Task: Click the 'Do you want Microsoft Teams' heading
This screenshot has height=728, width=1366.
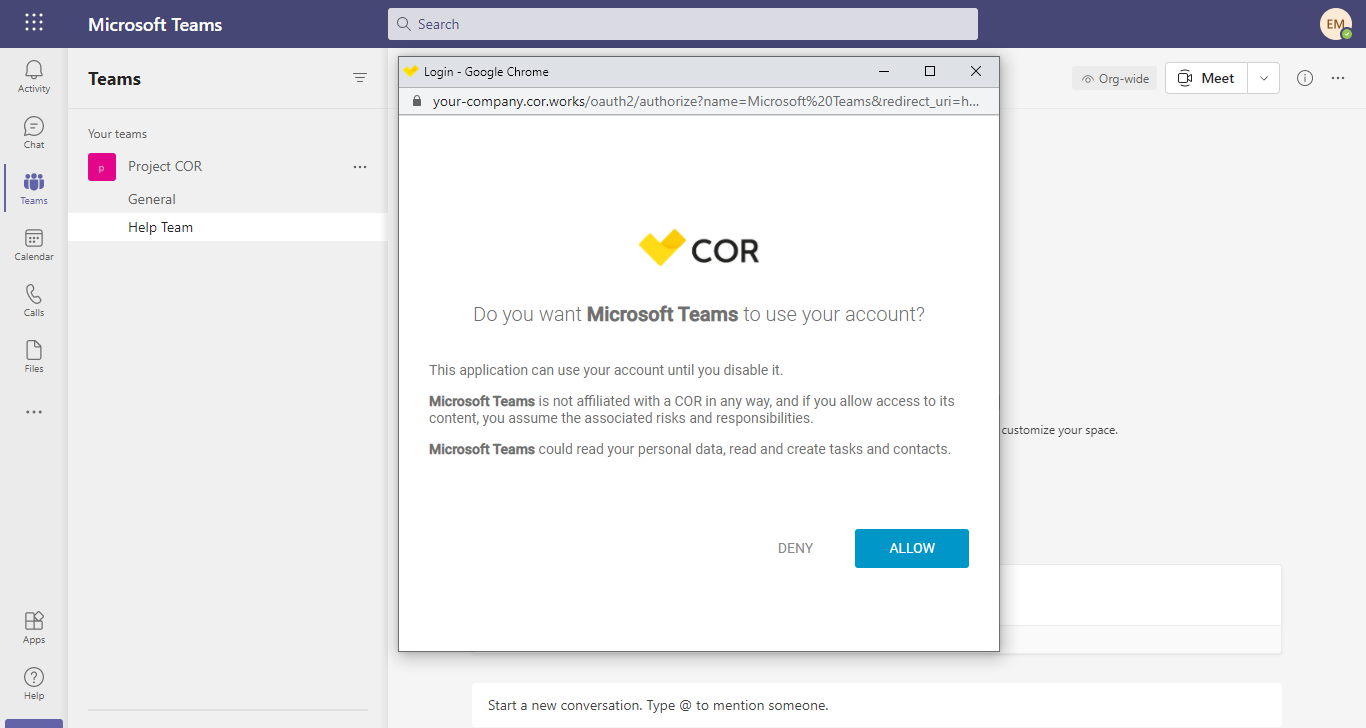Action: (699, 314)
